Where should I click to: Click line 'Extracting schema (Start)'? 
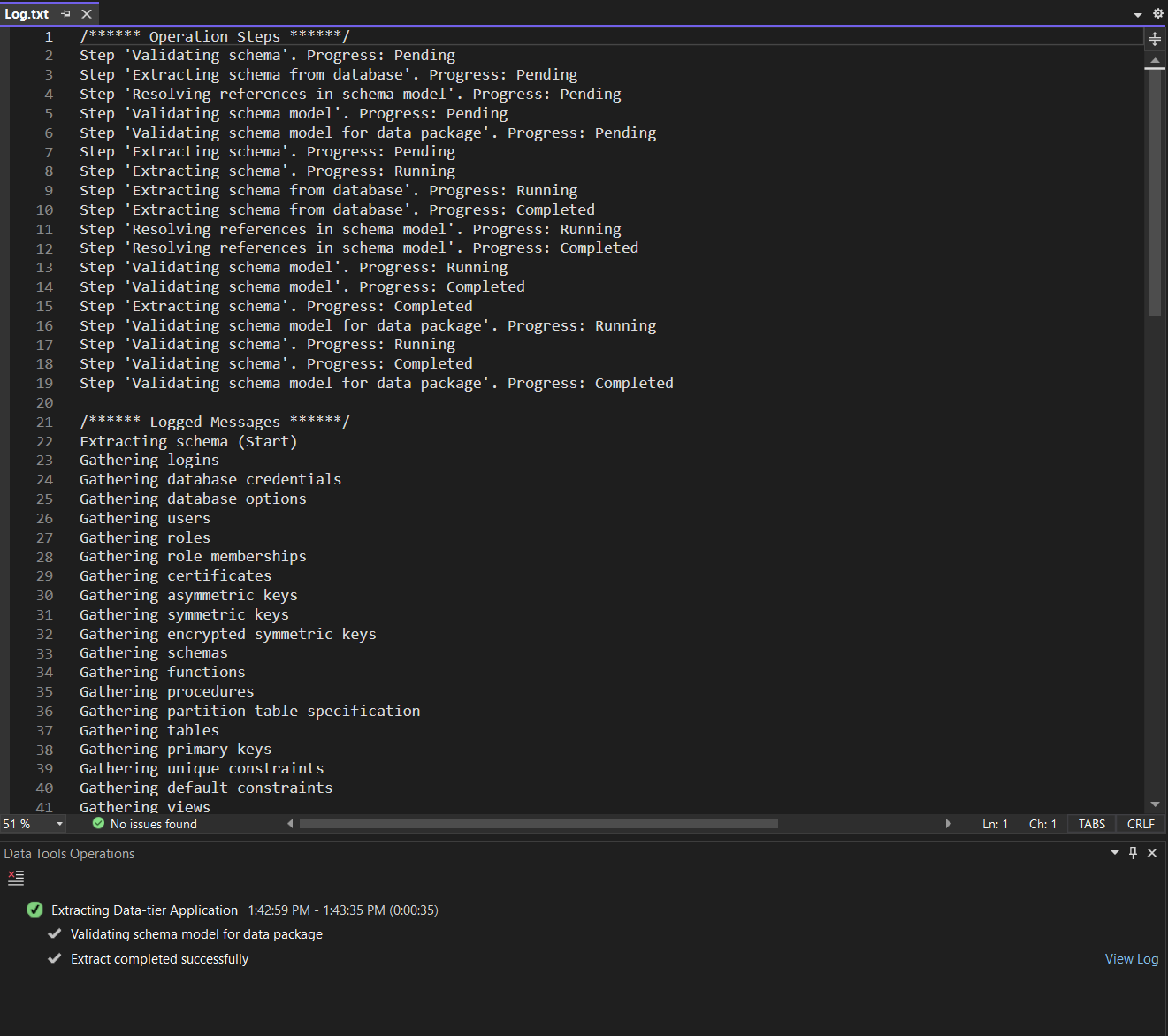coord(188,441)
